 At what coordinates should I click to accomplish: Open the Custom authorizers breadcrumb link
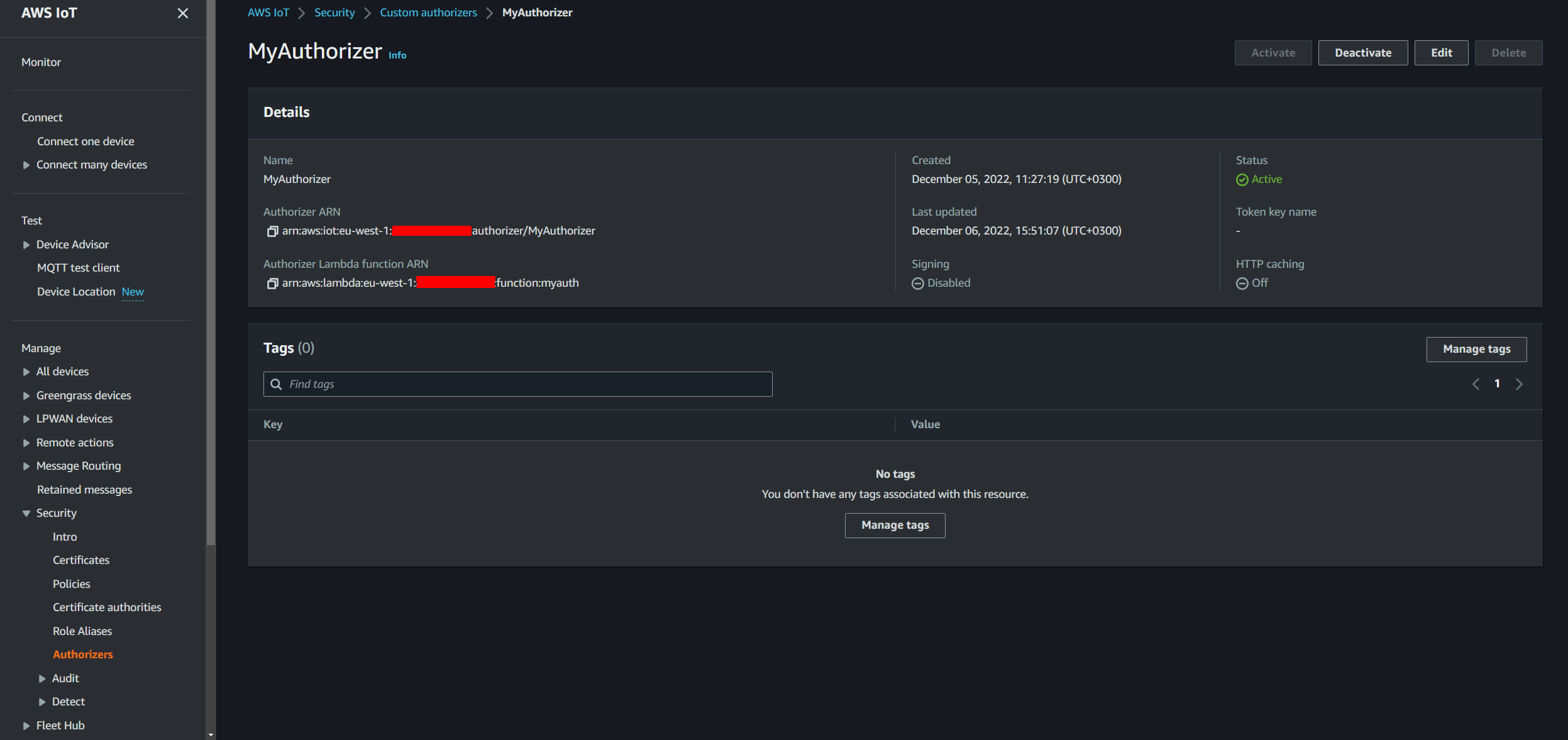[x=429, y=12]
